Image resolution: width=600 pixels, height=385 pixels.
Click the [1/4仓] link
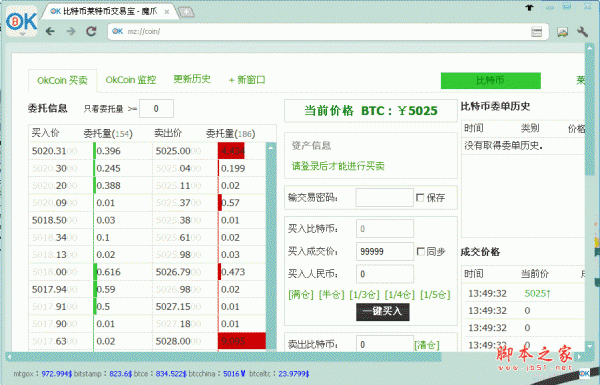point(399,295)
